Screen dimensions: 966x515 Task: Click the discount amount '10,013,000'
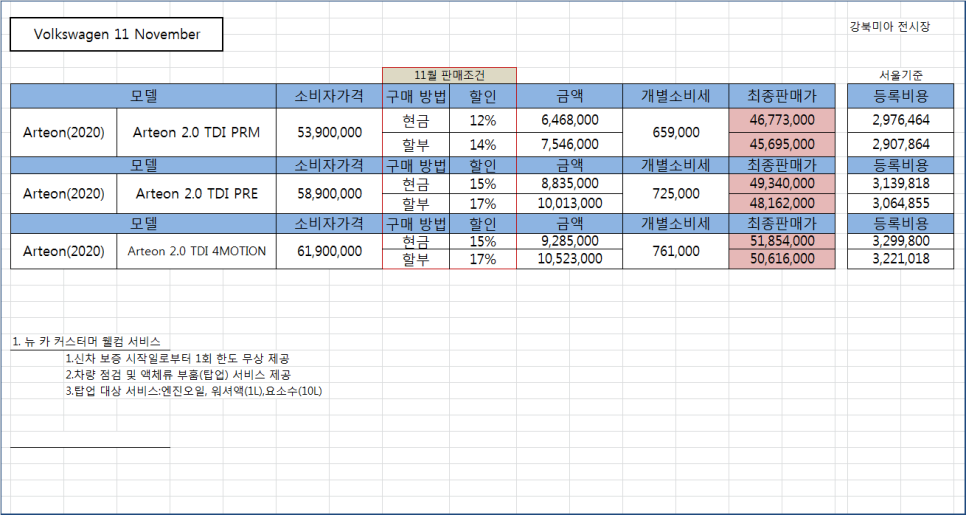(x=569, y=203)
